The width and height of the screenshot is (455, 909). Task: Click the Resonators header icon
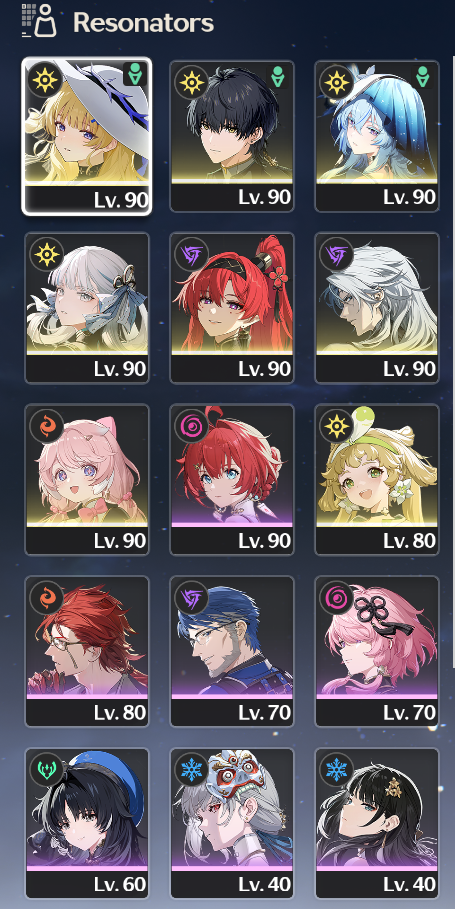click(x=39, y=21)
